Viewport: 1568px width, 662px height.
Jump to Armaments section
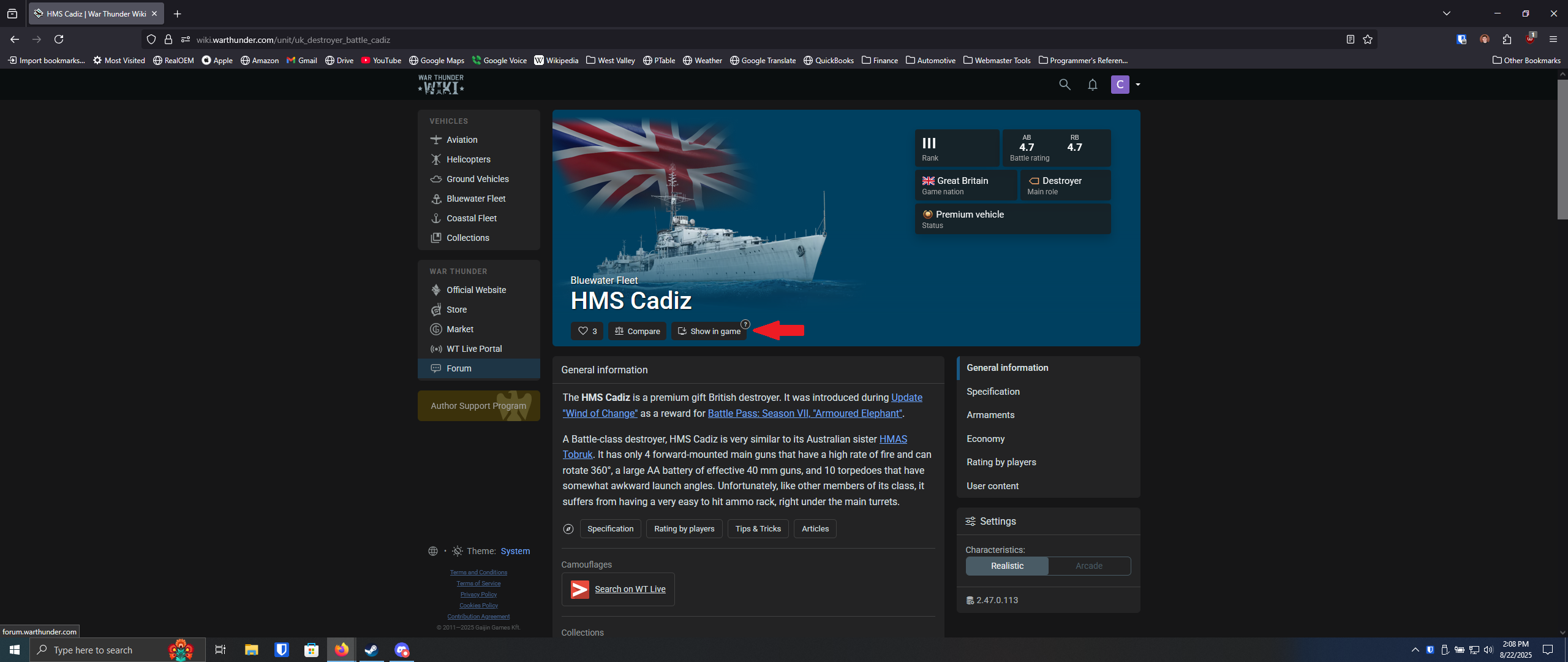click(990, 415)
